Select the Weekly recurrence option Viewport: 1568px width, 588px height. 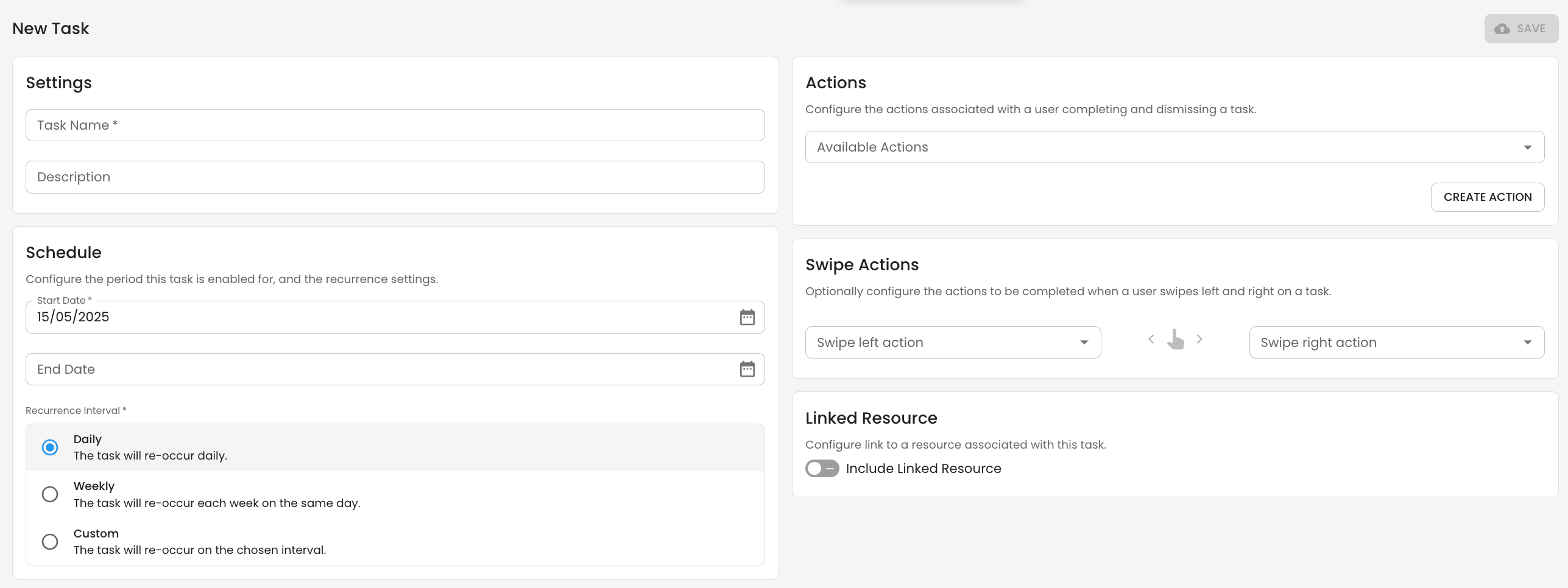(x=50, y=494)
